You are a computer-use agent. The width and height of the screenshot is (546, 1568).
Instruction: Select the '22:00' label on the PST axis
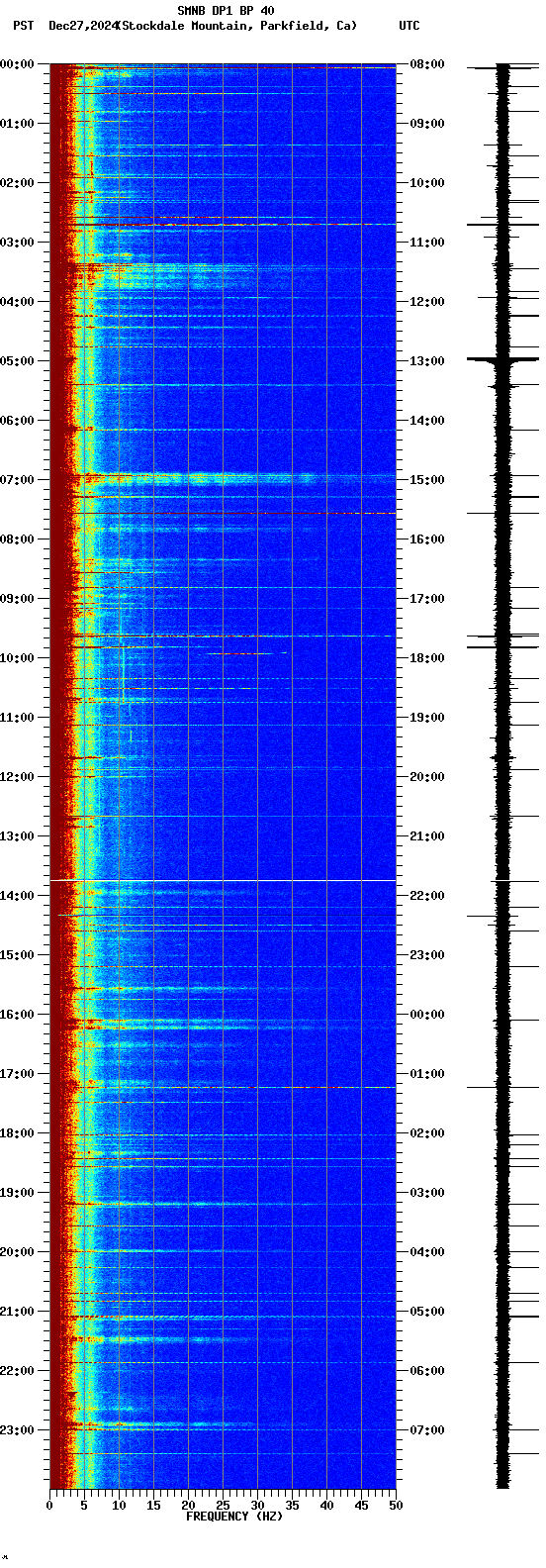coord(17,1371)
